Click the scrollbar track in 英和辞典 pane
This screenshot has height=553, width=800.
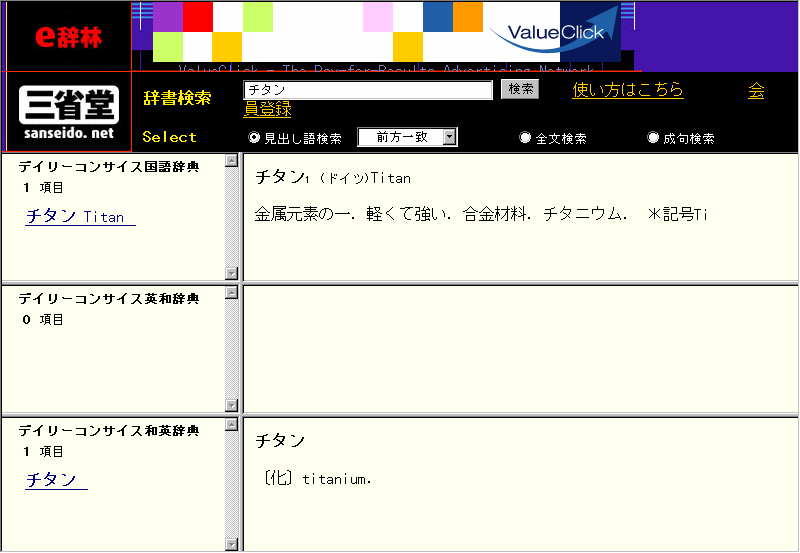232,350
